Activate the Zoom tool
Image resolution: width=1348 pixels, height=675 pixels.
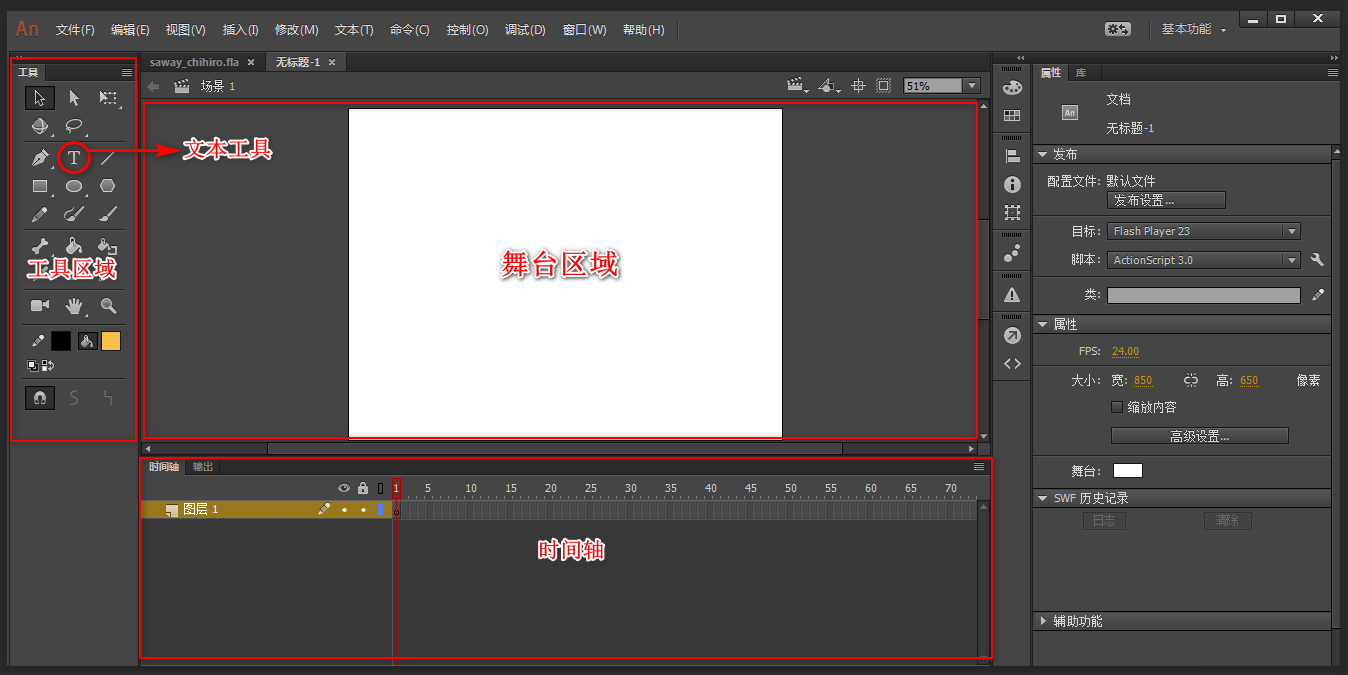[108, 306]
